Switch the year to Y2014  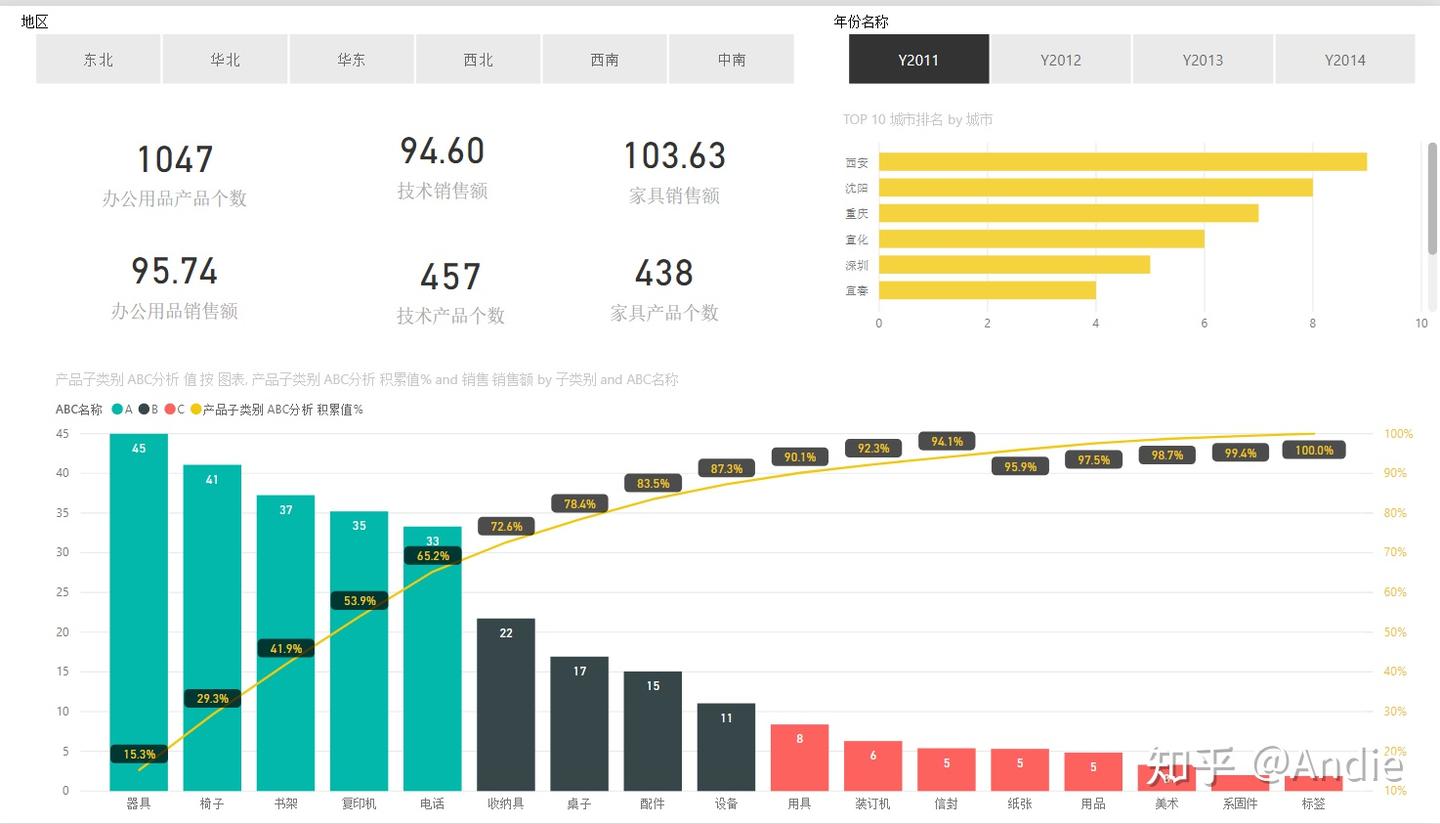pos(1345,59)
